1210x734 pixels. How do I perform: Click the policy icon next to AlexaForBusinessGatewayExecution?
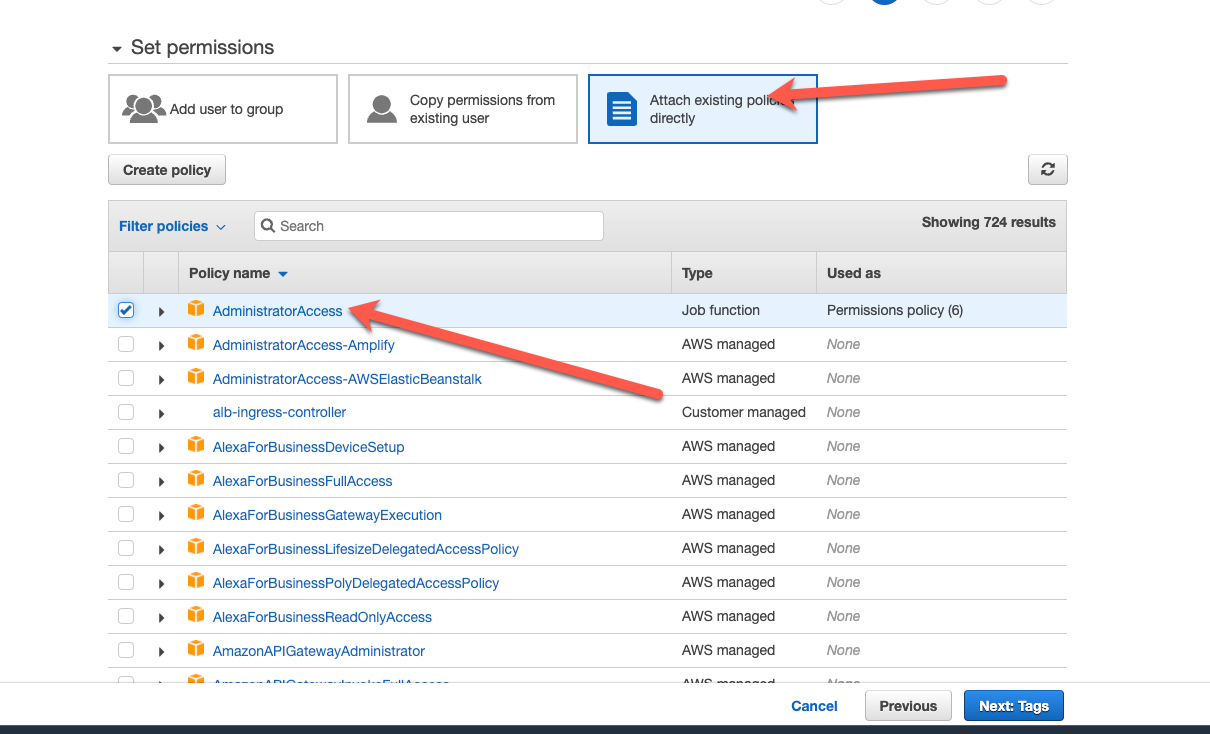[x=196, y=513]
